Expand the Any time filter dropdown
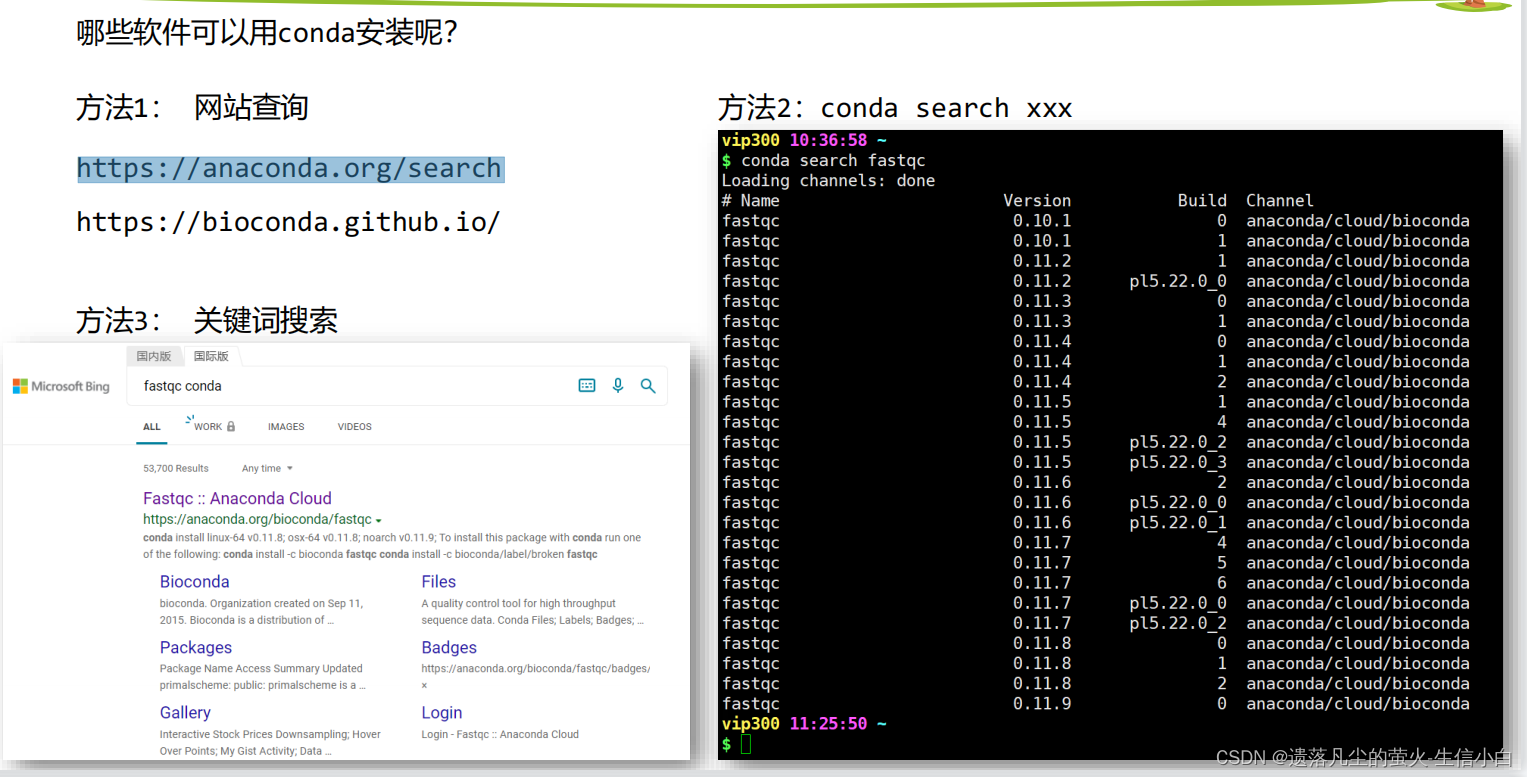1527x777 pixels. coord(267,468)
